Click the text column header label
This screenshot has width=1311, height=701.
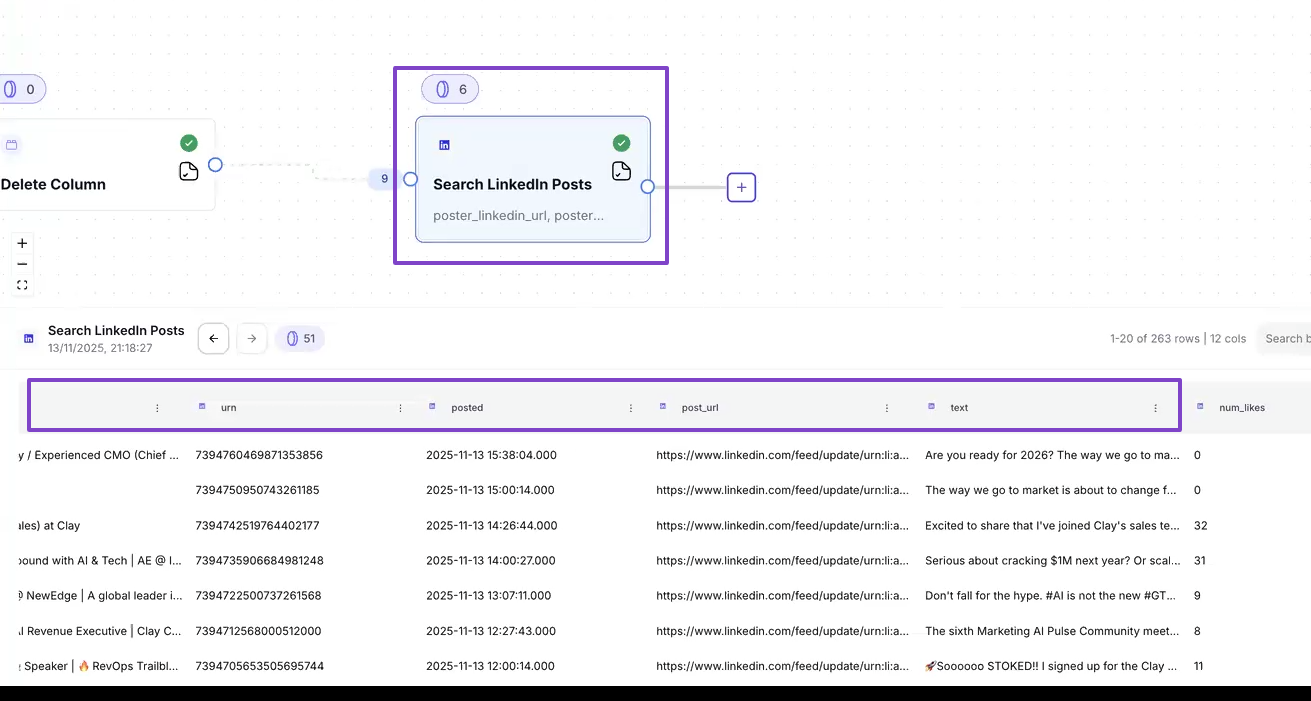[x=959, y=408]
